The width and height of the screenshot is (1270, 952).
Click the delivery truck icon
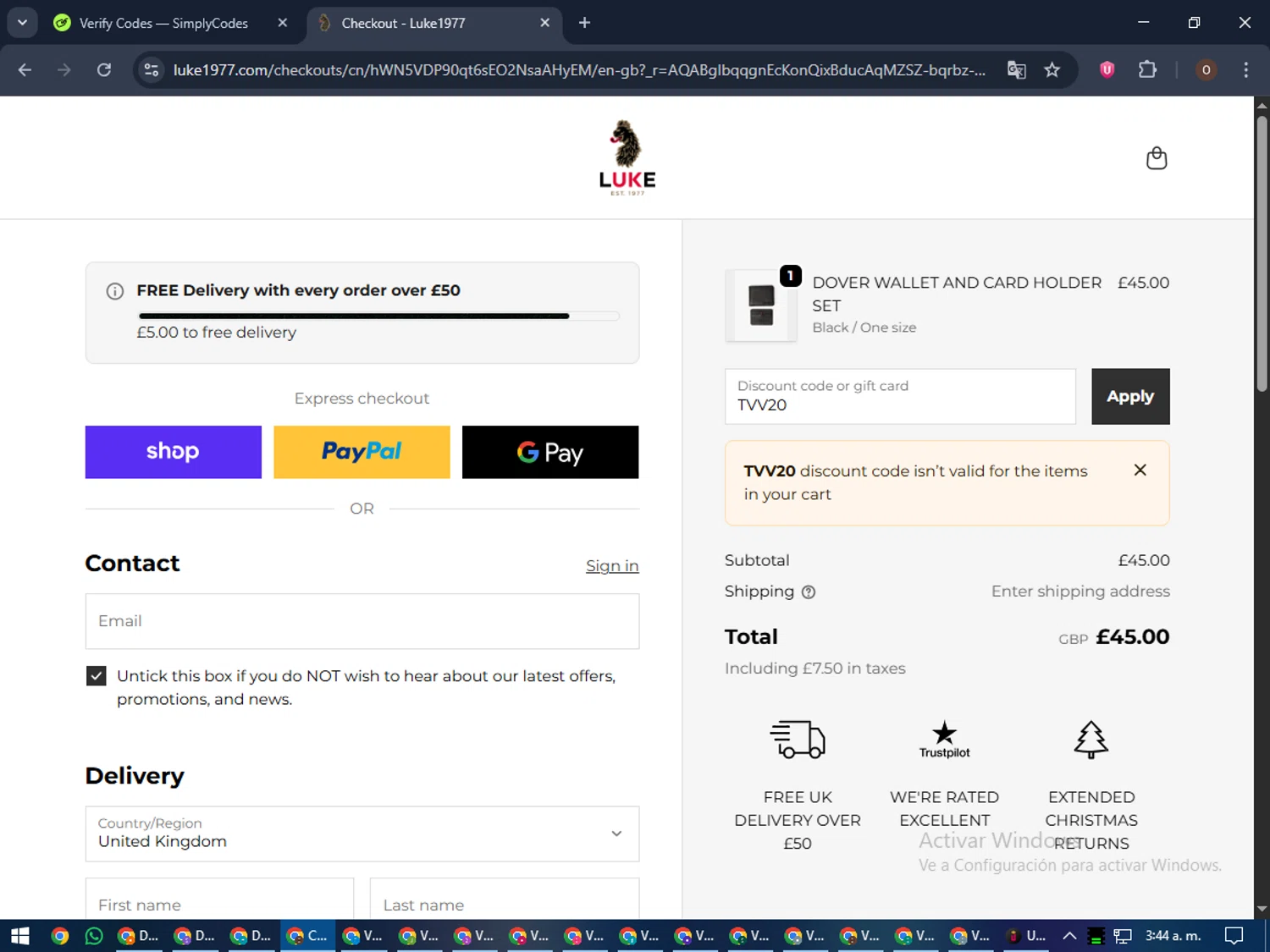(798, 740)
